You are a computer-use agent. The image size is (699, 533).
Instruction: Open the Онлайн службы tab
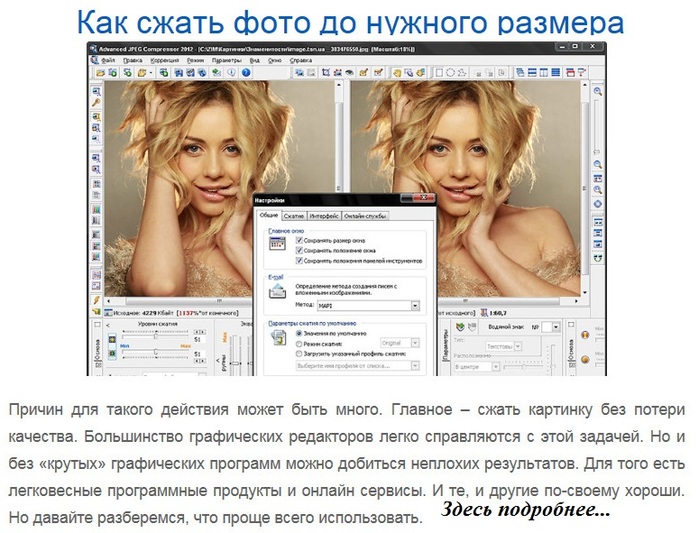tap(365, 216)
